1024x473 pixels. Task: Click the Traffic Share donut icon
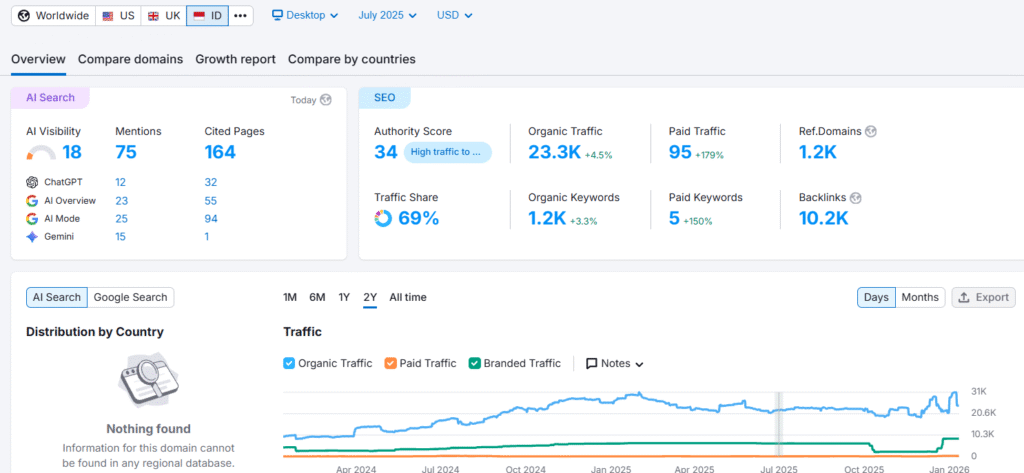tap(383, 218)
